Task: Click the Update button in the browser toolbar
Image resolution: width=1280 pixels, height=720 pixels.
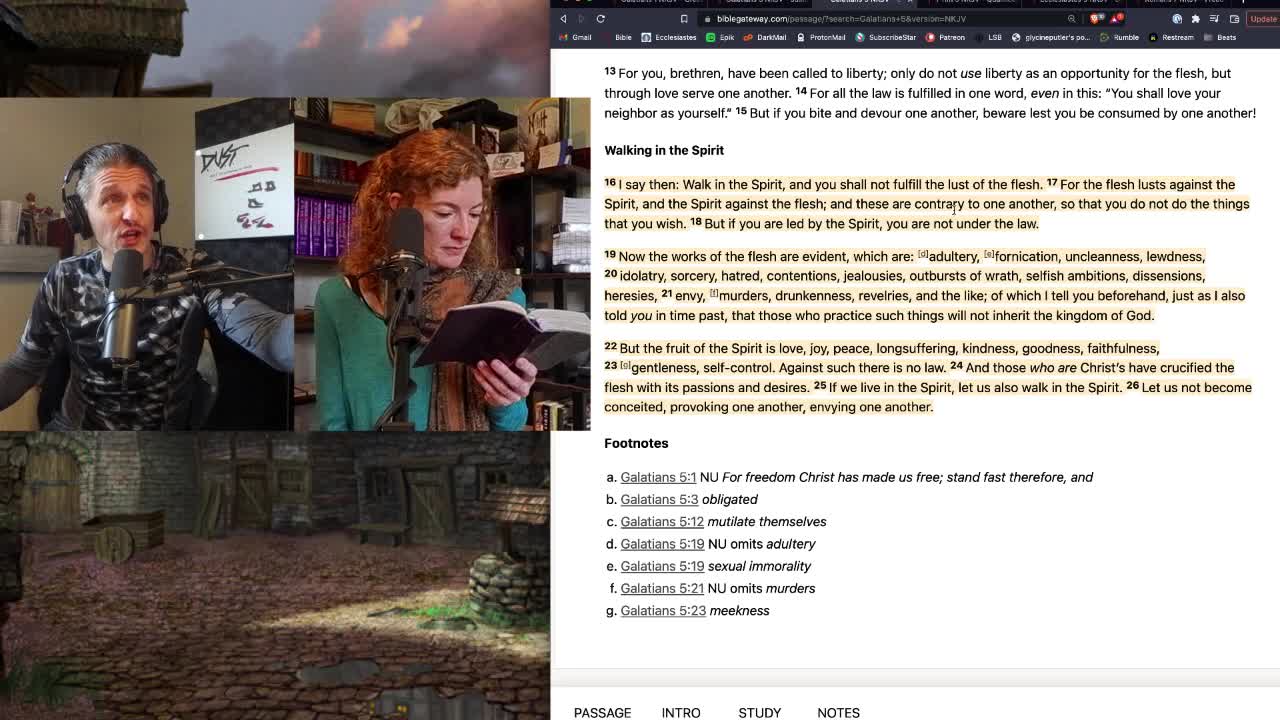Action: click(x=1263, y=19)
